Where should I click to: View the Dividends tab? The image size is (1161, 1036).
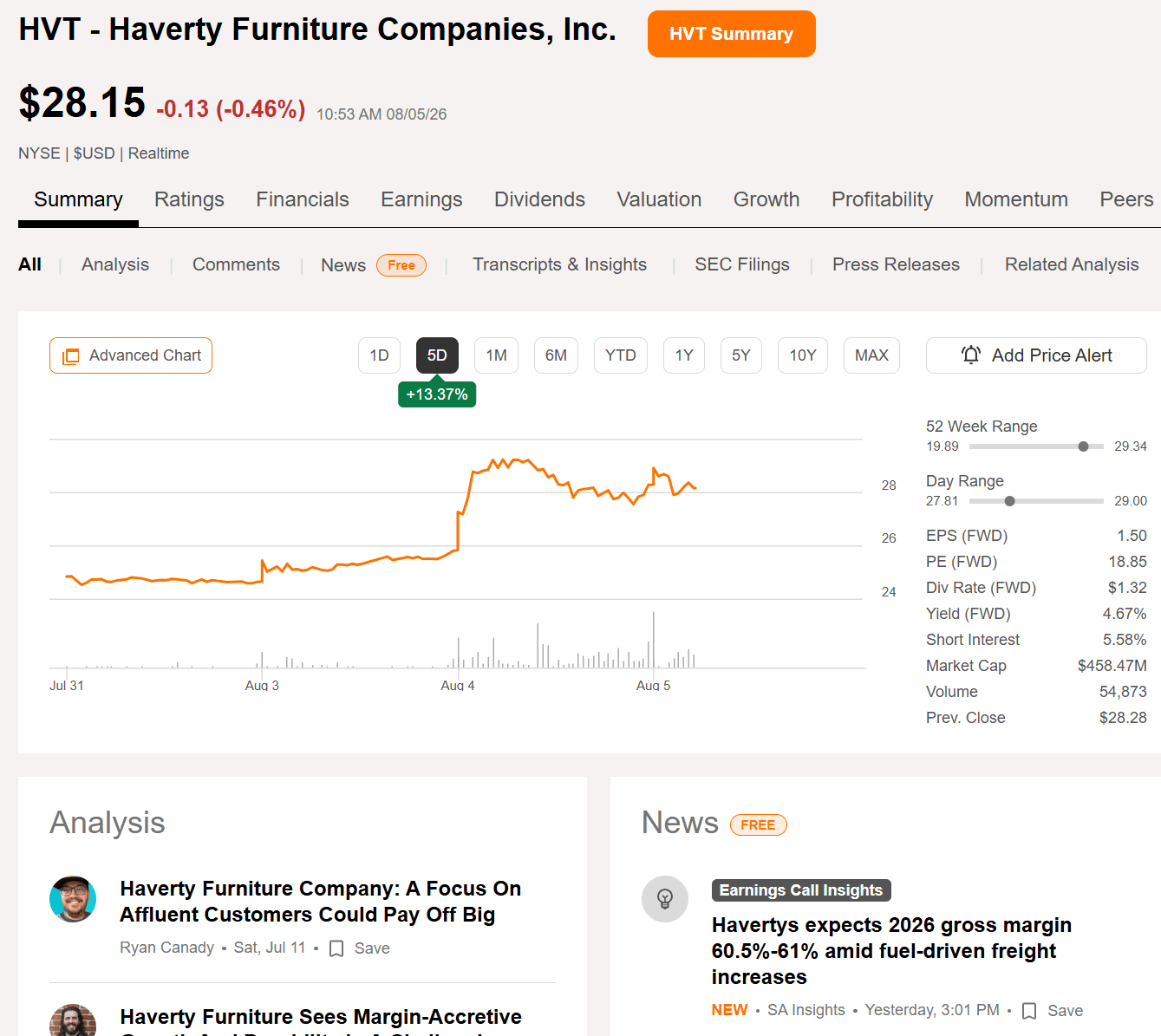(x=539, y=199)
